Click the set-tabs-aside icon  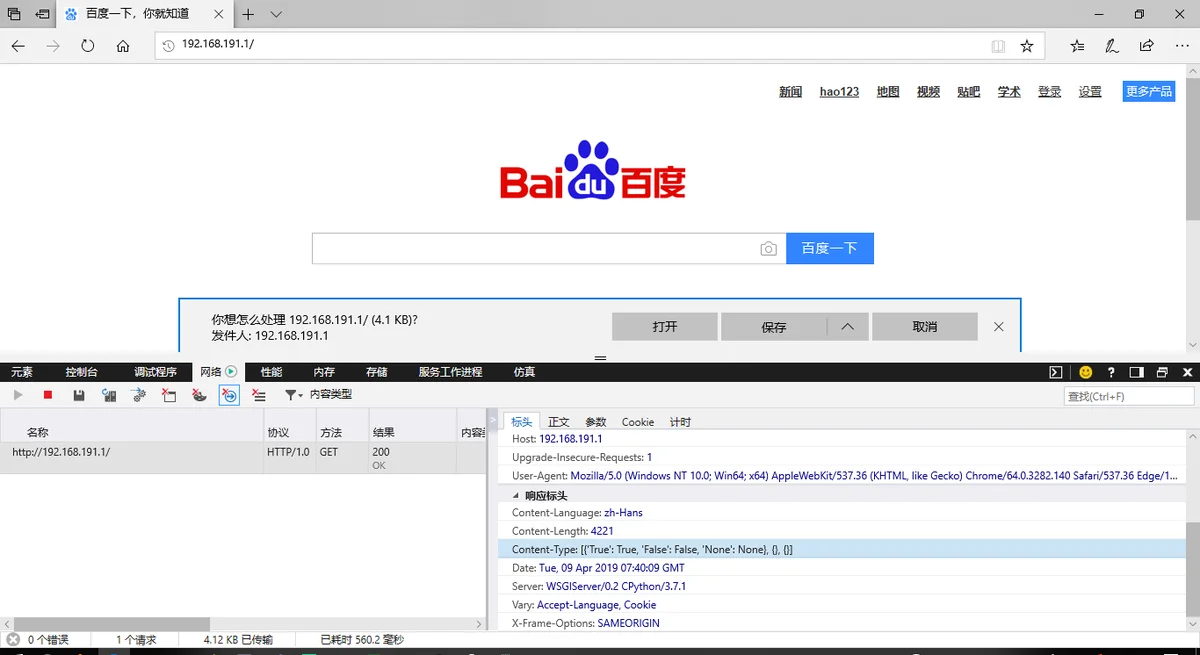point(42,14)
